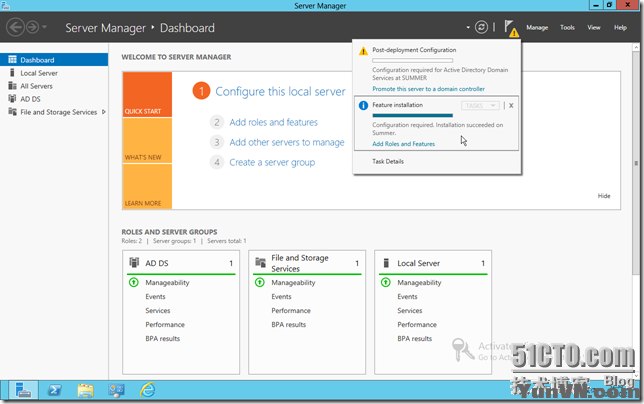Open Internet Explorer from the taskbar

pyautogui.click(x=147, y=390)
